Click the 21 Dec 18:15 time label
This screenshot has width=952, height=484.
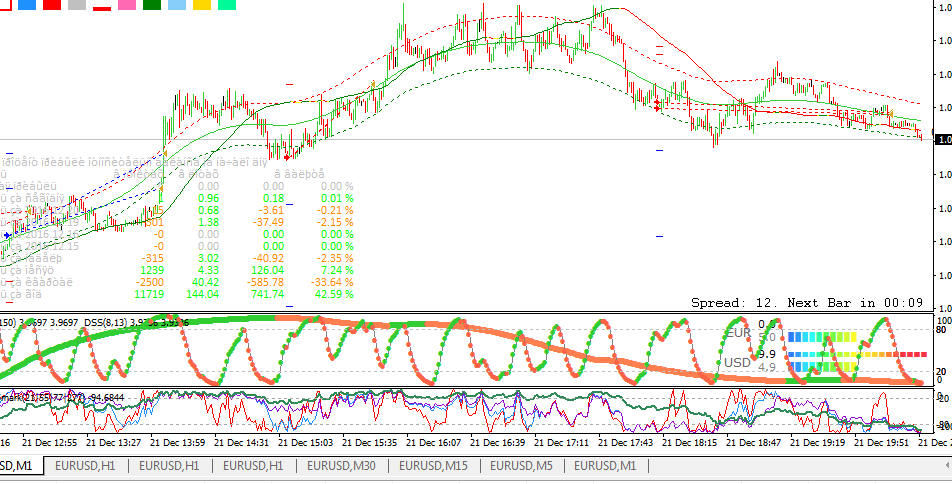[689, 443]
